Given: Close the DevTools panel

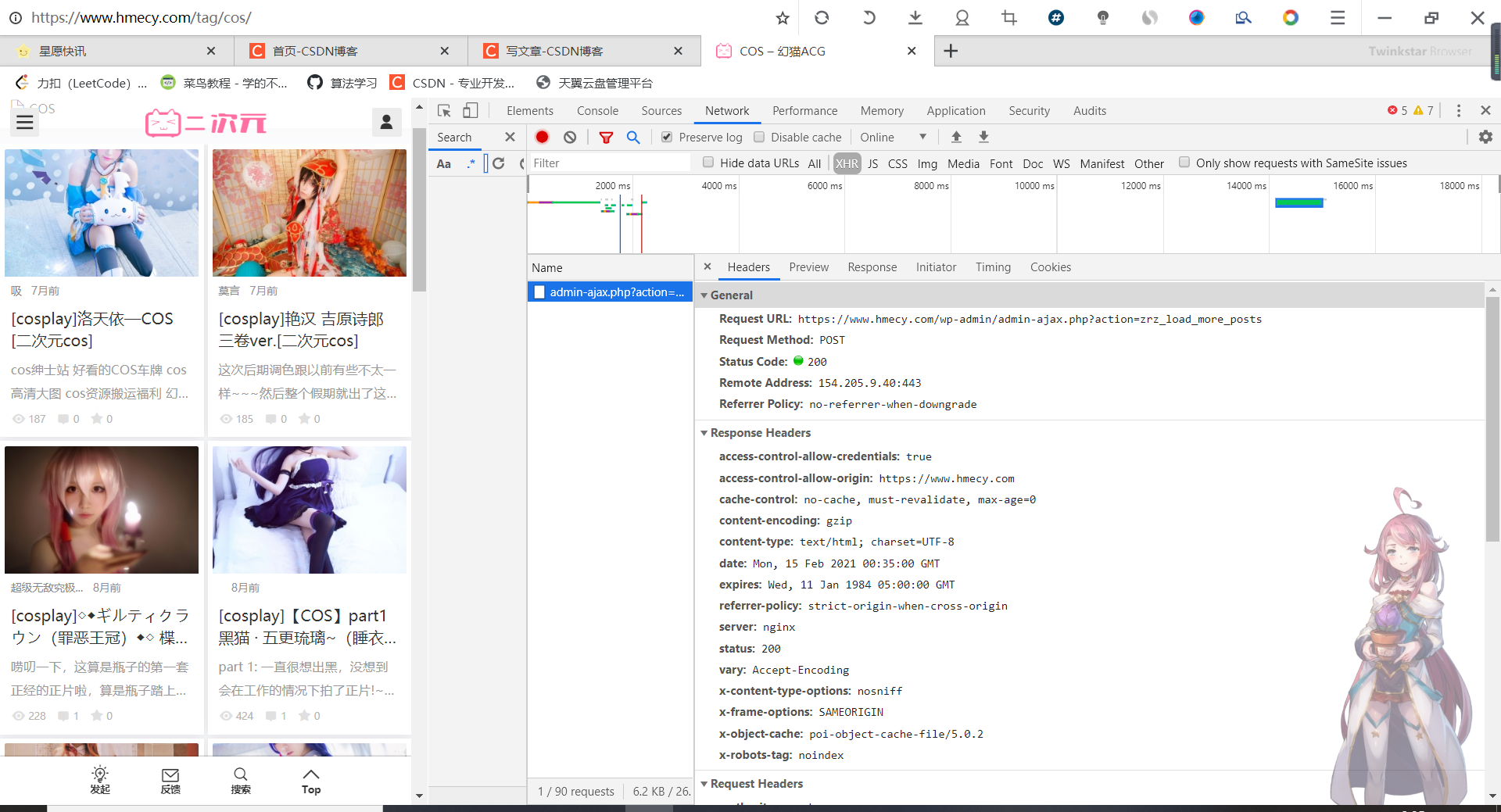Looking at the screenshot, I should (1485, 111).
